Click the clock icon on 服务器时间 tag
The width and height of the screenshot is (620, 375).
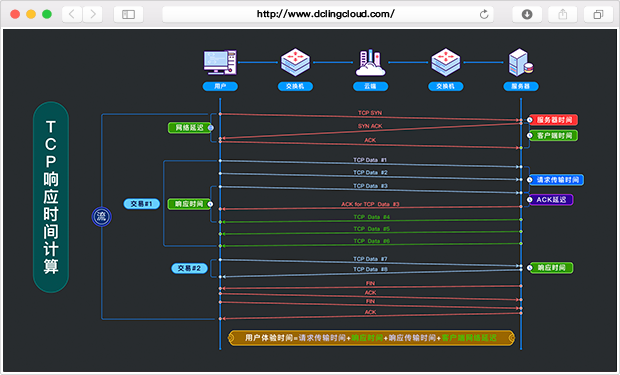tap(530, 120)
